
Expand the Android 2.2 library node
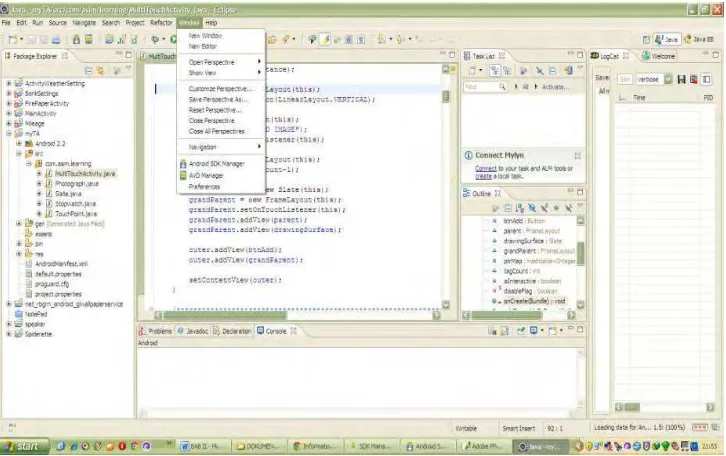tap(19, 144)
